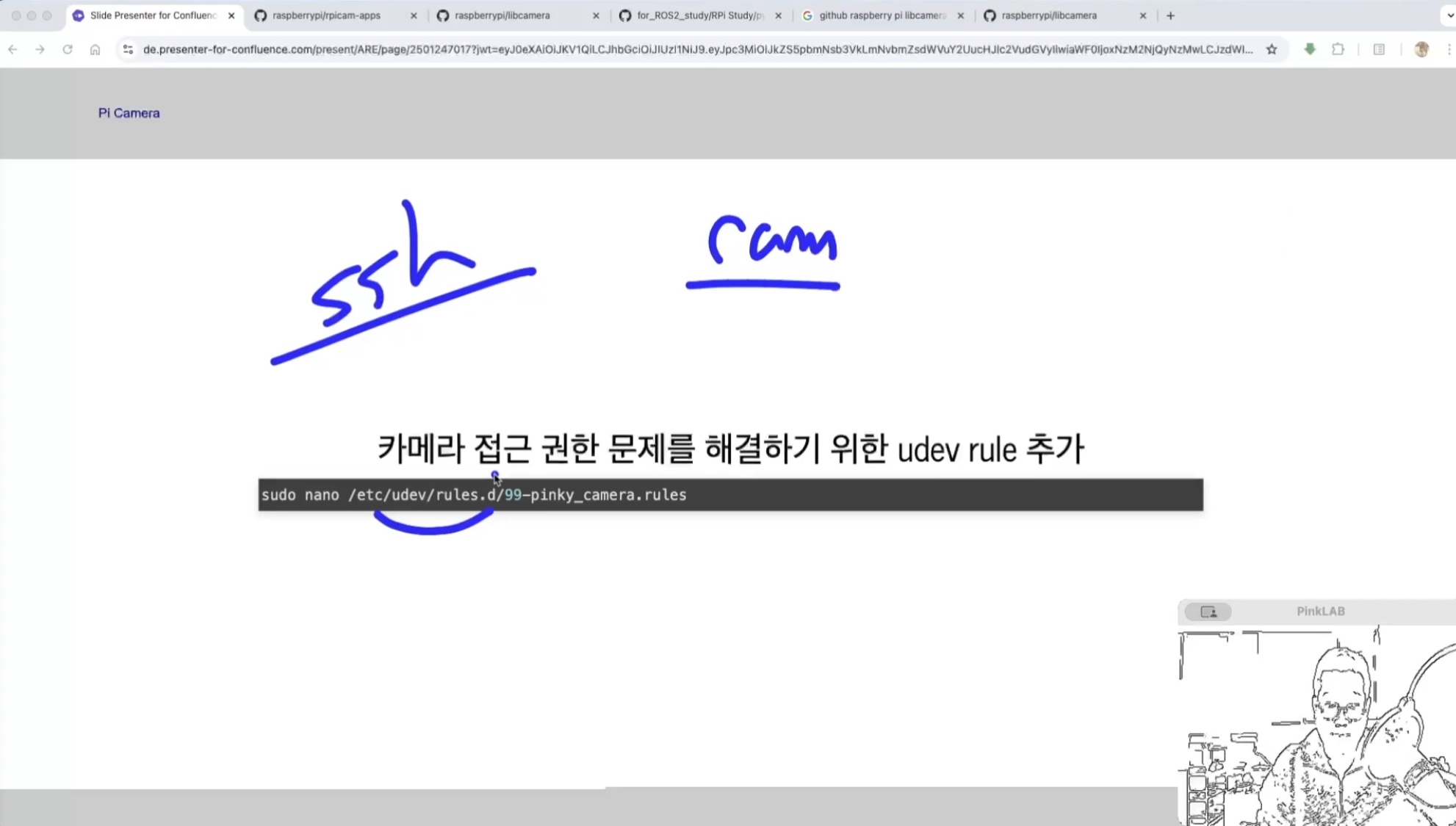The width and height of the screenshot is (1456, 826).
Task: Click the Pi Camera title link
Action: coord(129,113)
